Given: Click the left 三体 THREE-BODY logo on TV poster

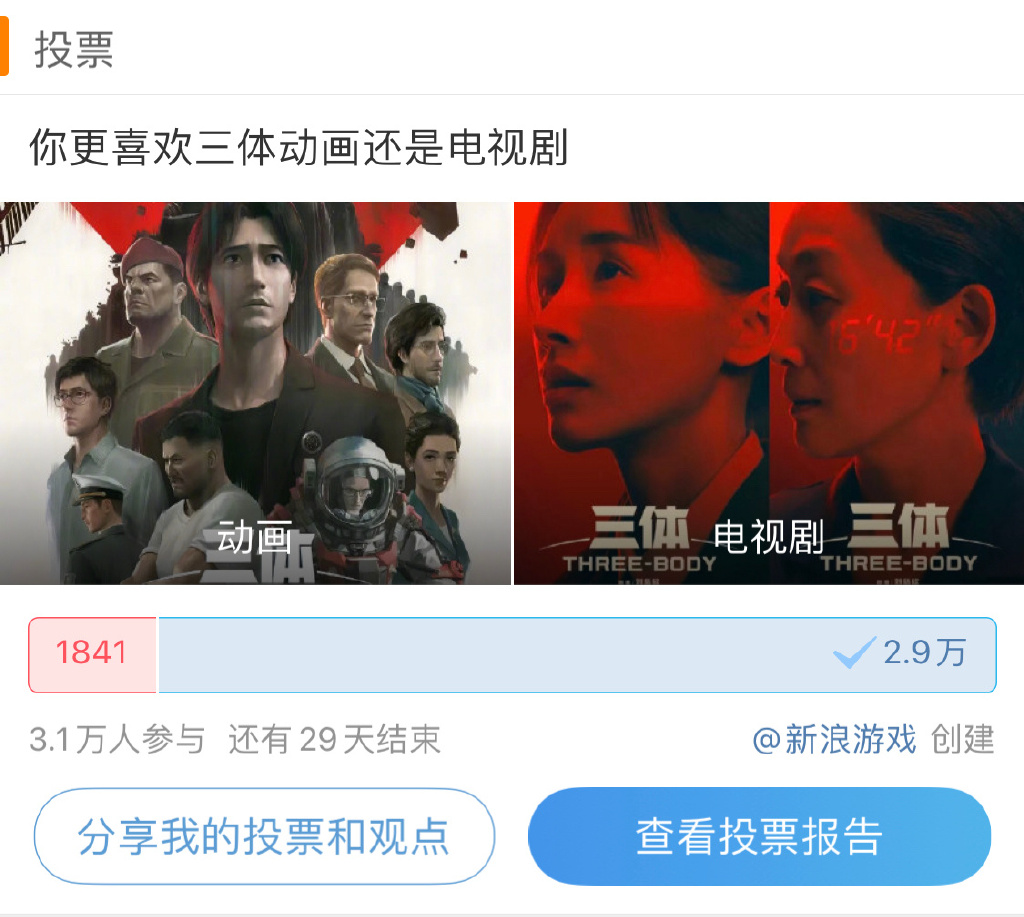Looking at the screenshot, I should pyautogui.click(x=639, y=538).
